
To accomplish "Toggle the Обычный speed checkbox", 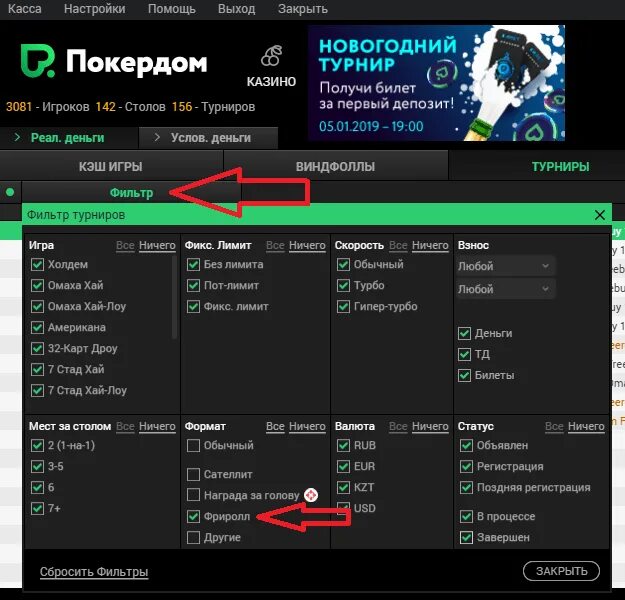I will point(343,264).
